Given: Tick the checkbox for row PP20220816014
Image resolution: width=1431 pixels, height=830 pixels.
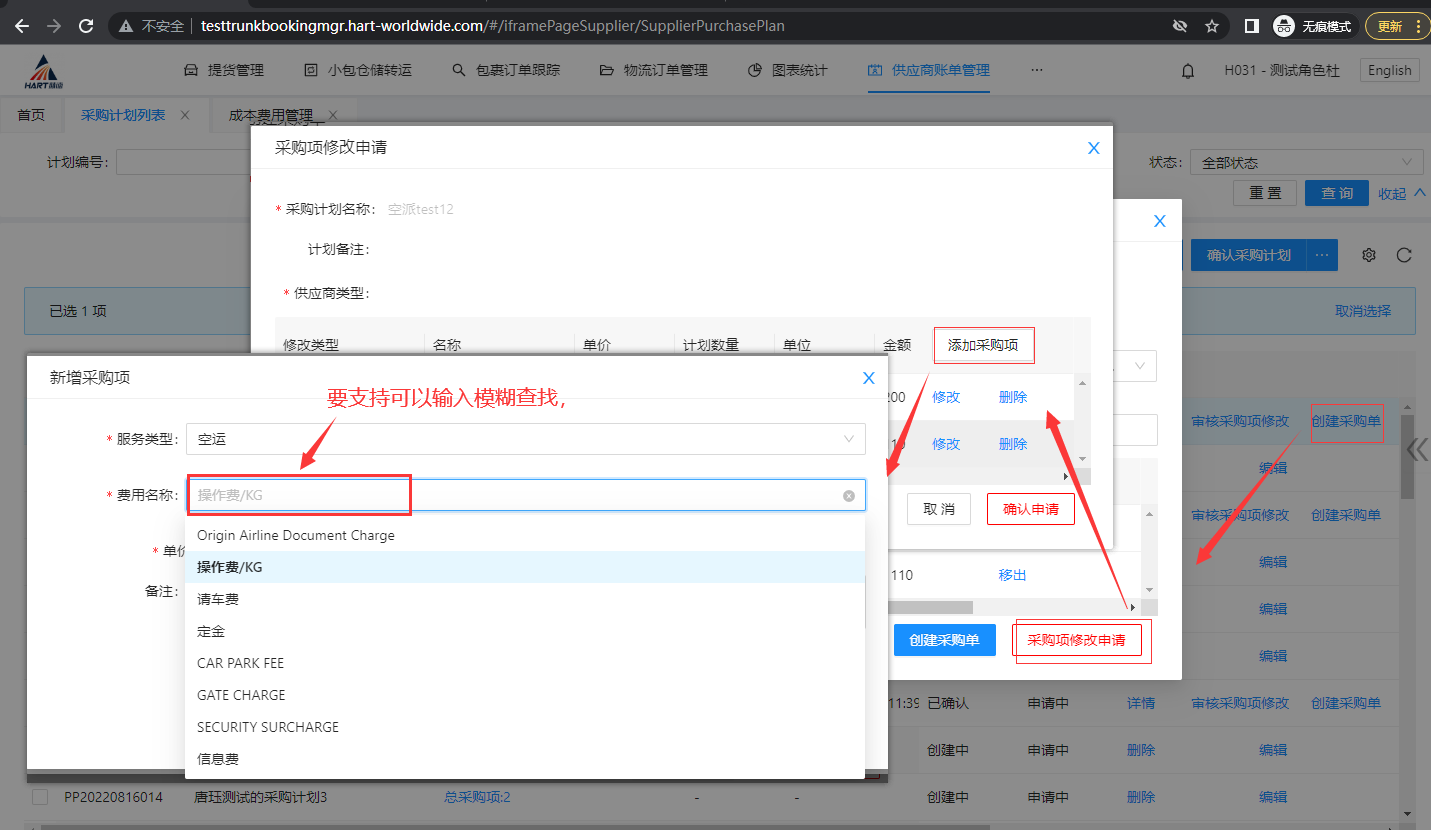Looking at the screenshot, I should 40,797.
